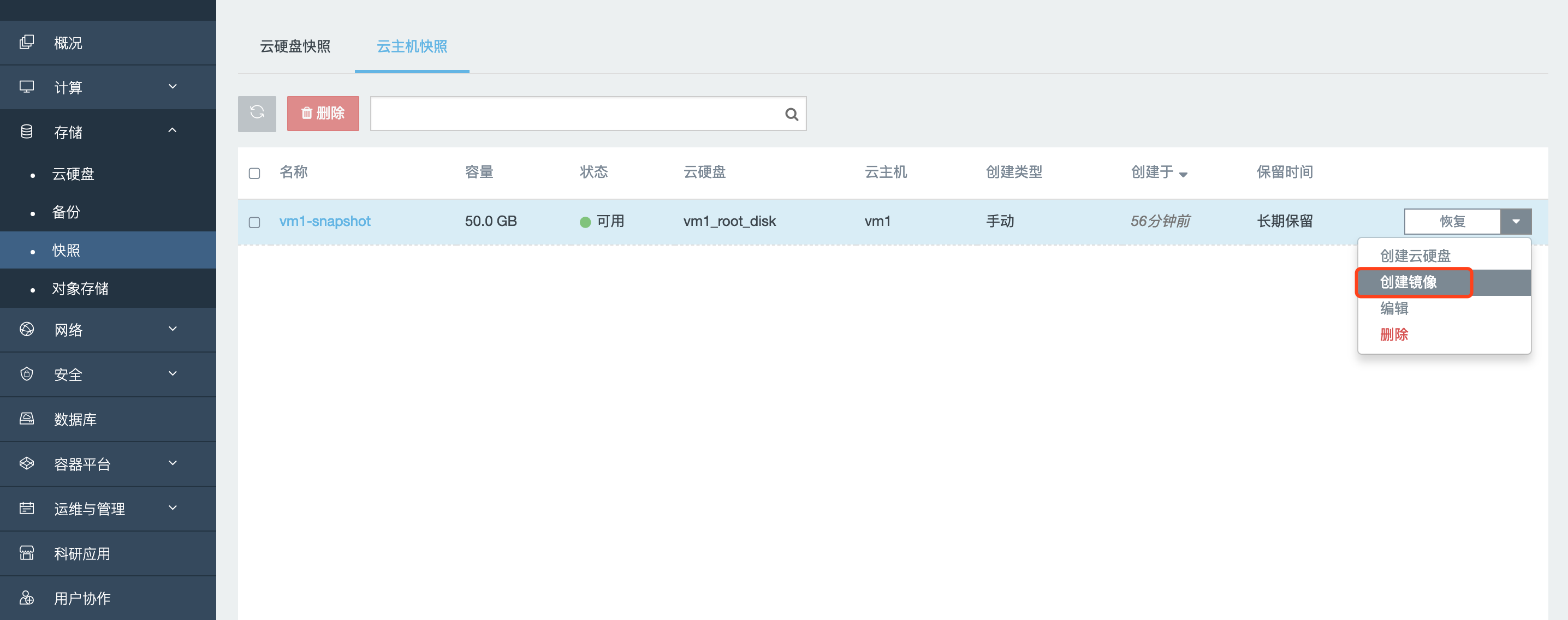1568x620 pixels.
Task: Collapse the 存储 menu chevron
Action: (173, 130)
